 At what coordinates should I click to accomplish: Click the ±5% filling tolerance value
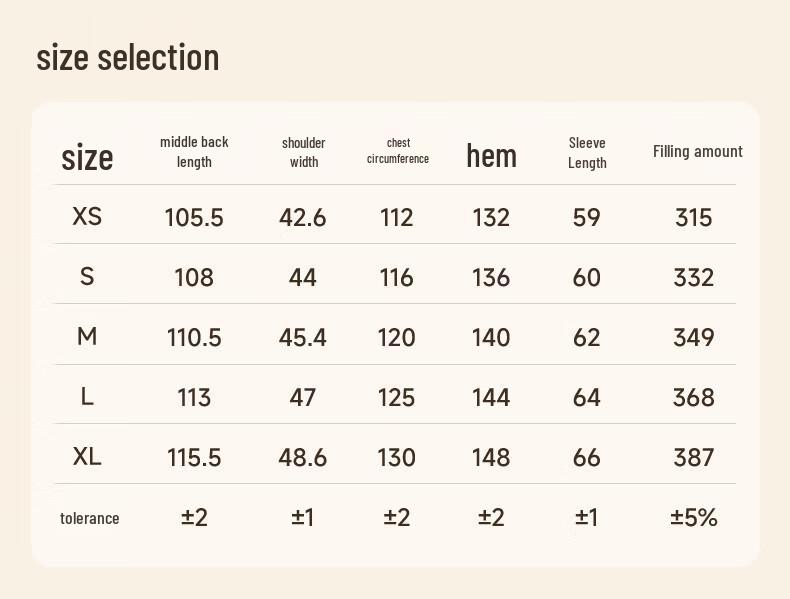coord(694,517)
